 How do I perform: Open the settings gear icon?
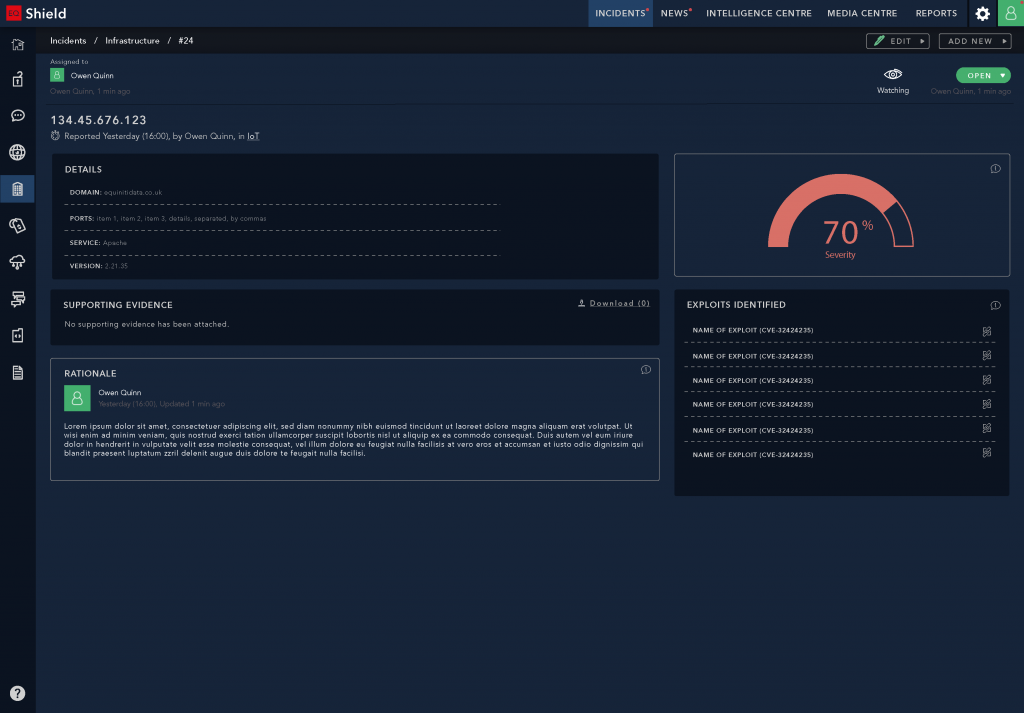983,14
